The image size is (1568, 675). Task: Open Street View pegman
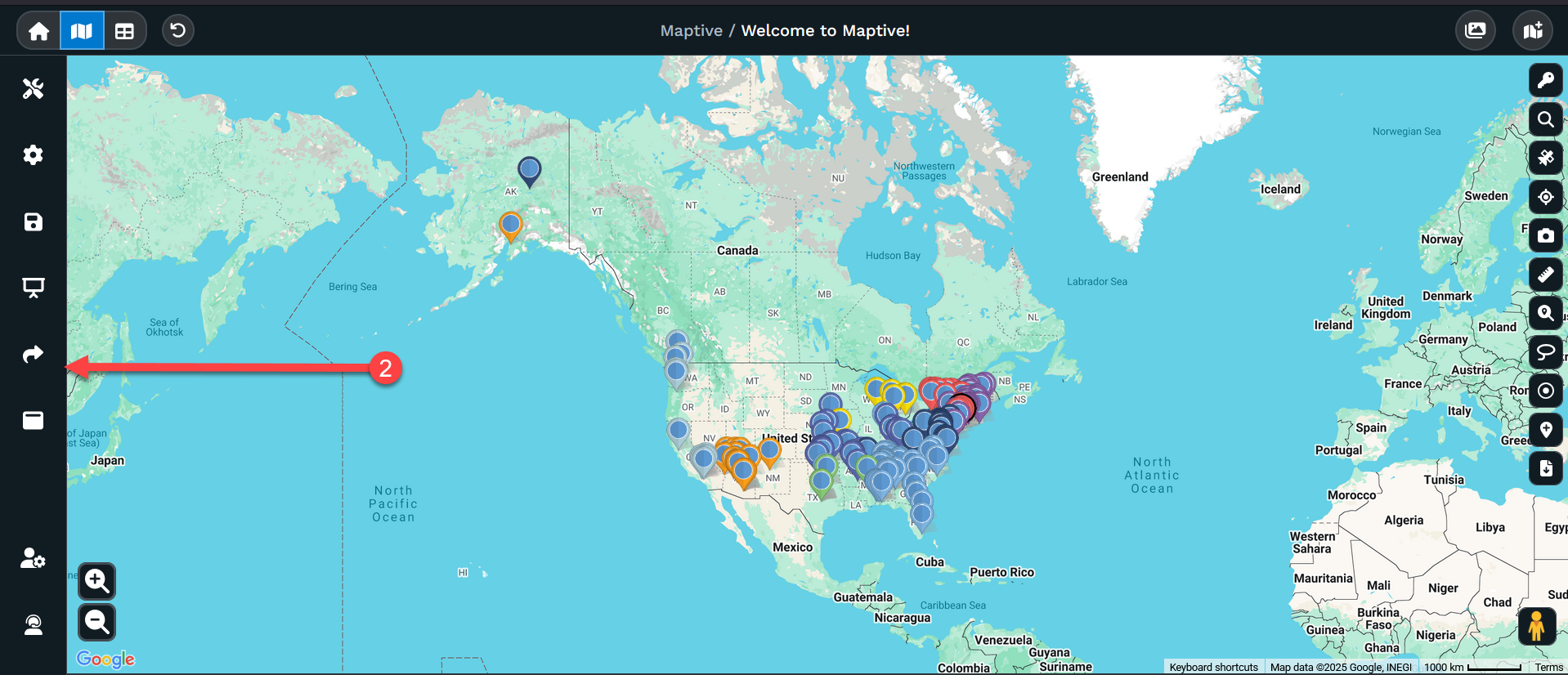tap(1536, 627)
